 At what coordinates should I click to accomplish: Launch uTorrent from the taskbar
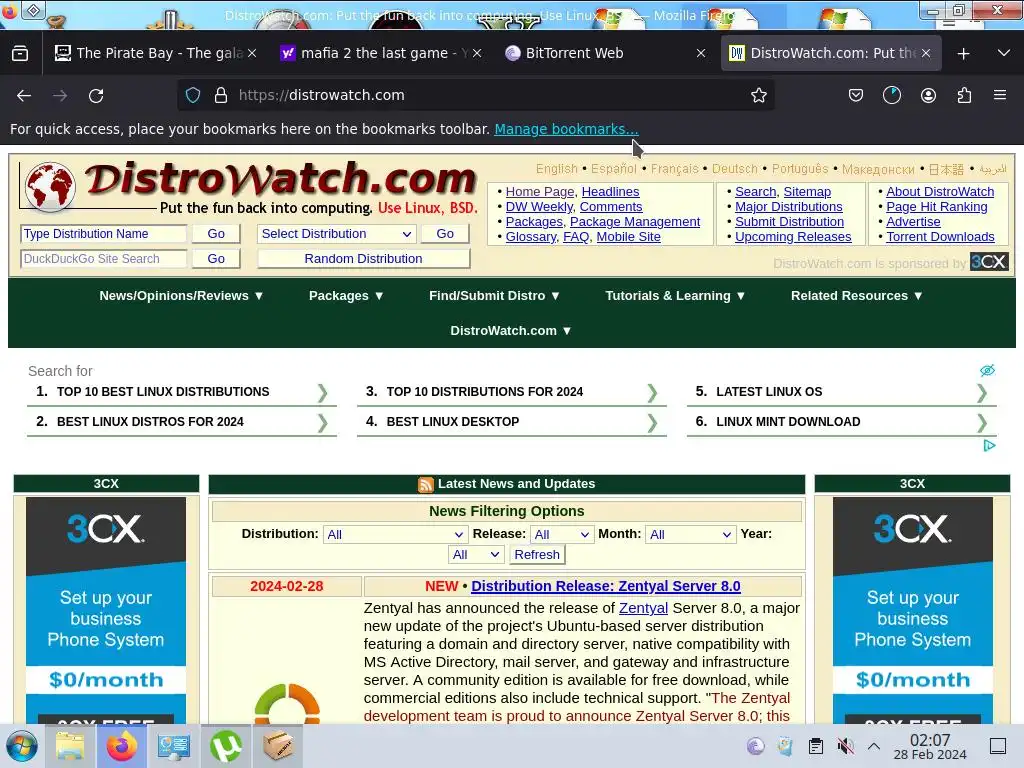pyautogui.click(x=226, y=746)
